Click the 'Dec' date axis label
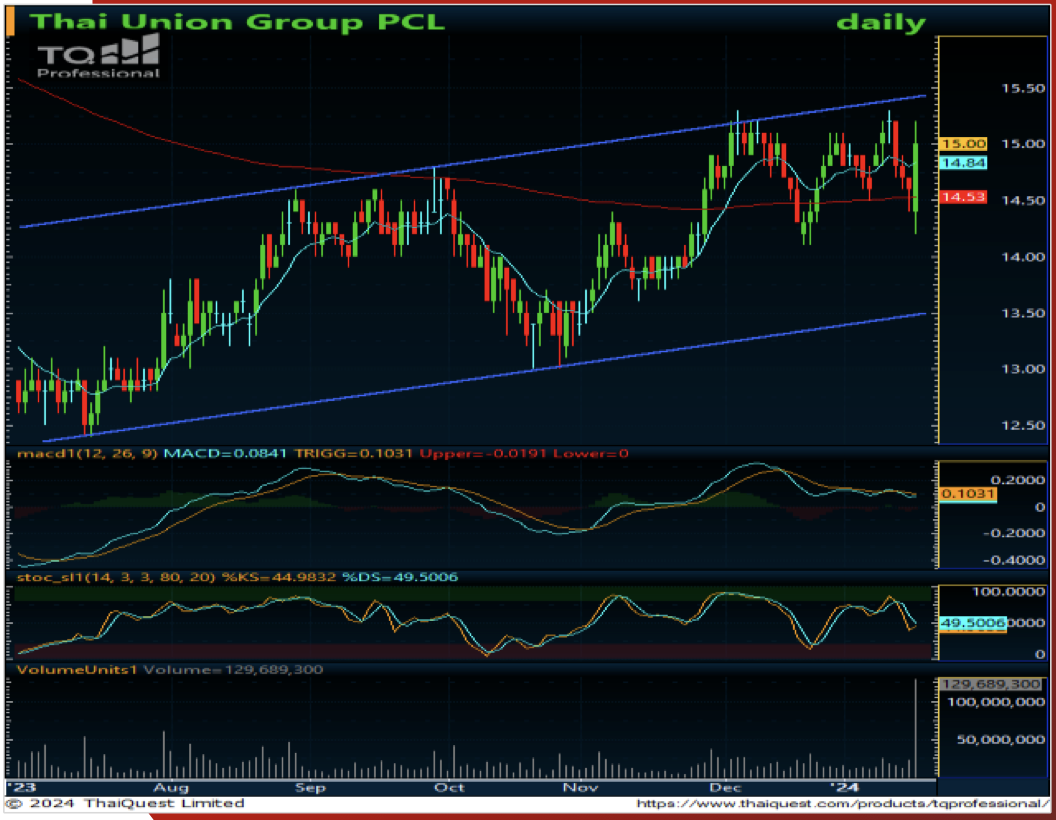 tap(725, 788)
